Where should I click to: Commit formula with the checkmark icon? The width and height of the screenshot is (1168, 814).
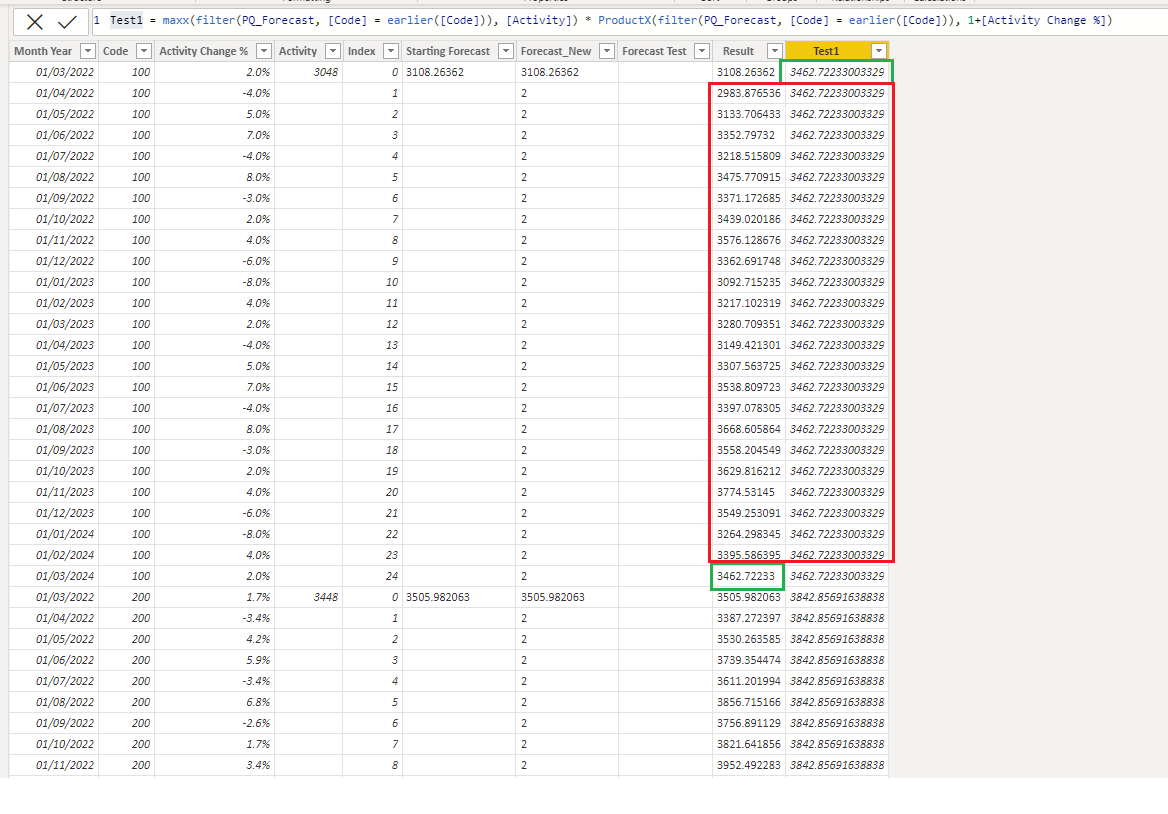[x=67, y=22]
